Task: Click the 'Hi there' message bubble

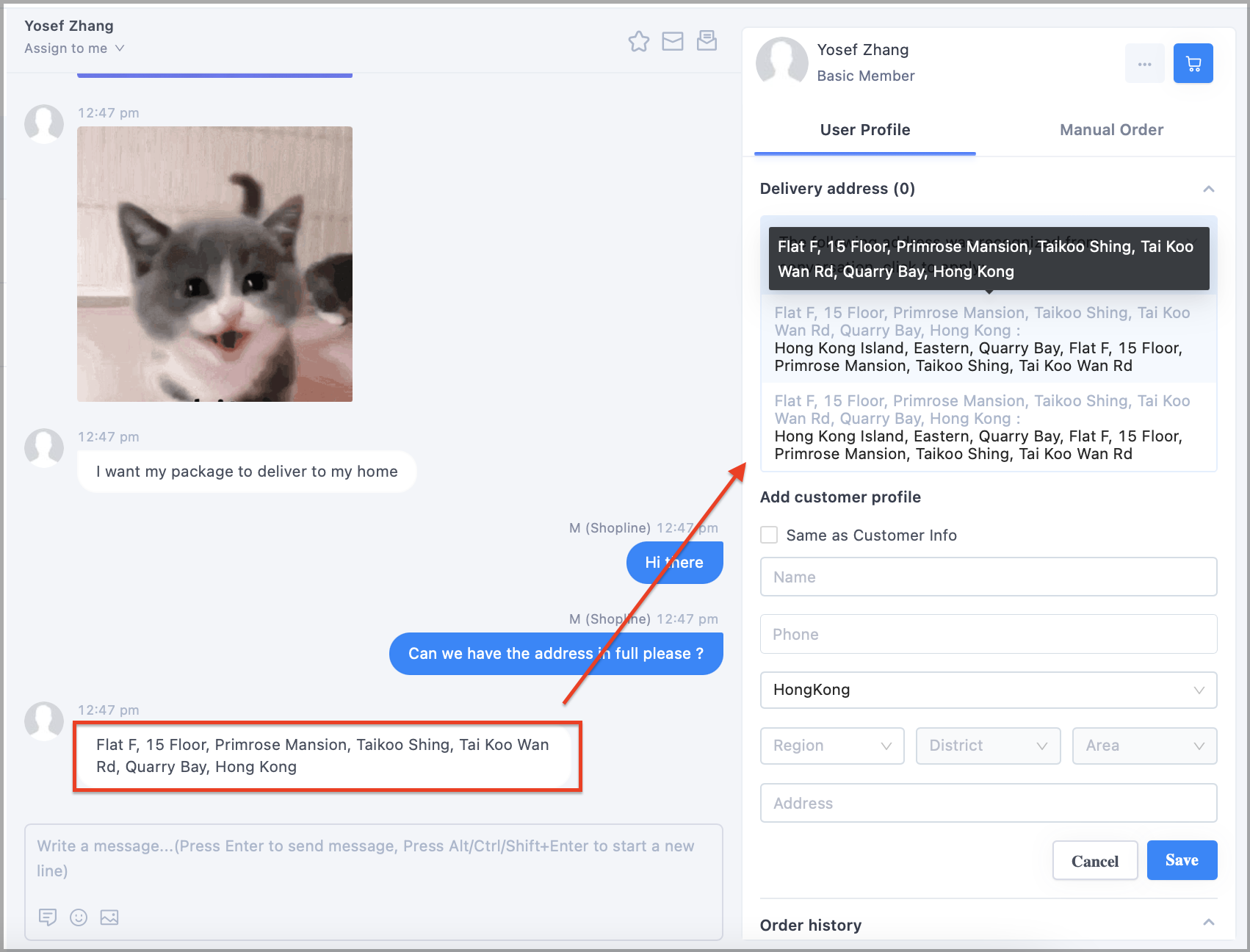Action: point(674,563)
